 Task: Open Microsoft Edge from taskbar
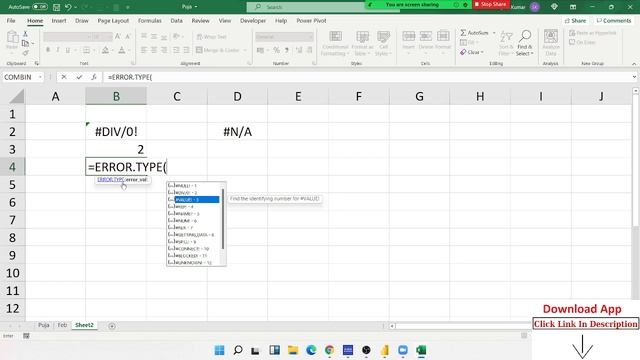click(x=311, y=350)
